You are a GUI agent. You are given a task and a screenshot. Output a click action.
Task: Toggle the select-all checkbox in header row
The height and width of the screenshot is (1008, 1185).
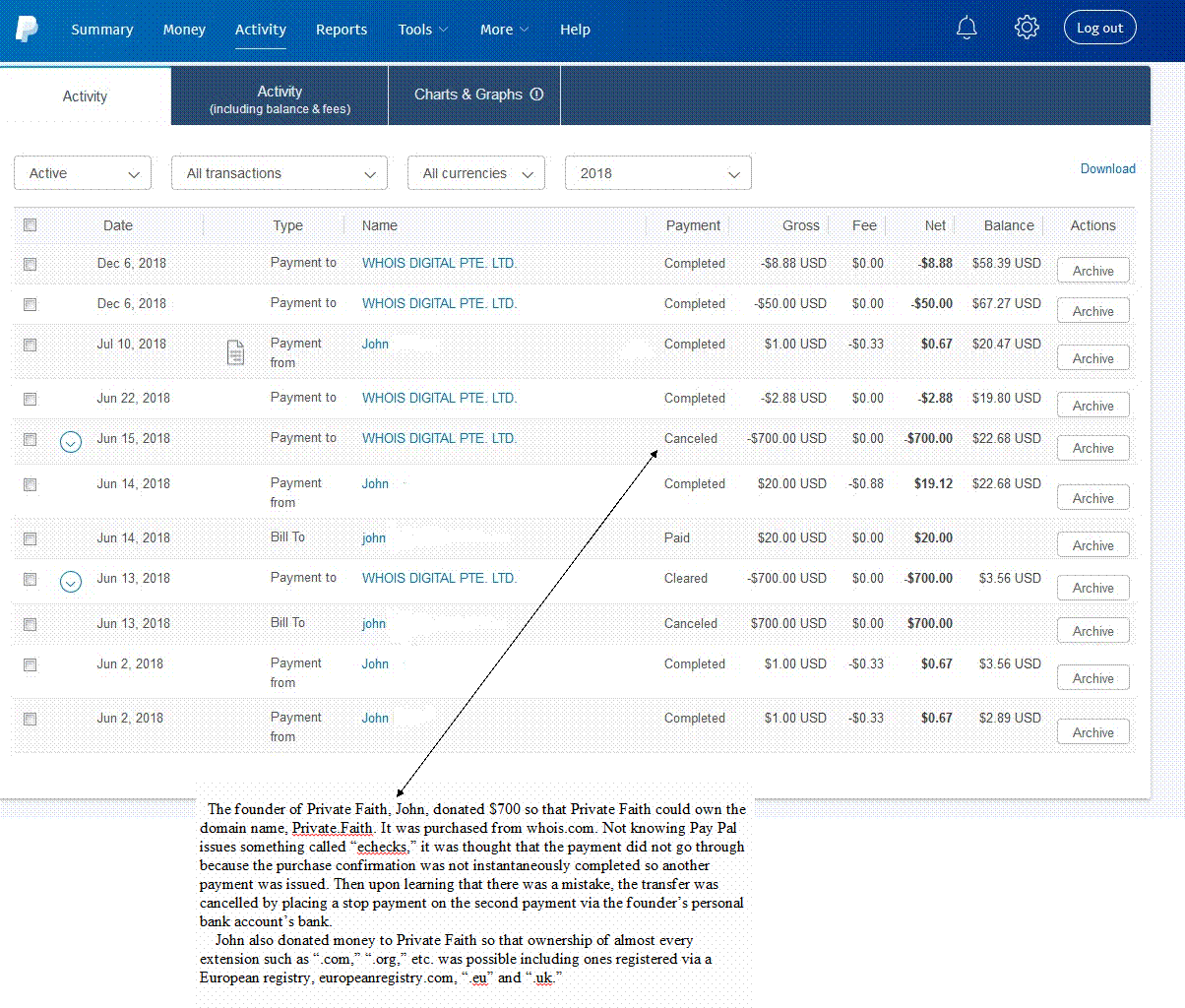pyautogui.click(x=31, y=225)
